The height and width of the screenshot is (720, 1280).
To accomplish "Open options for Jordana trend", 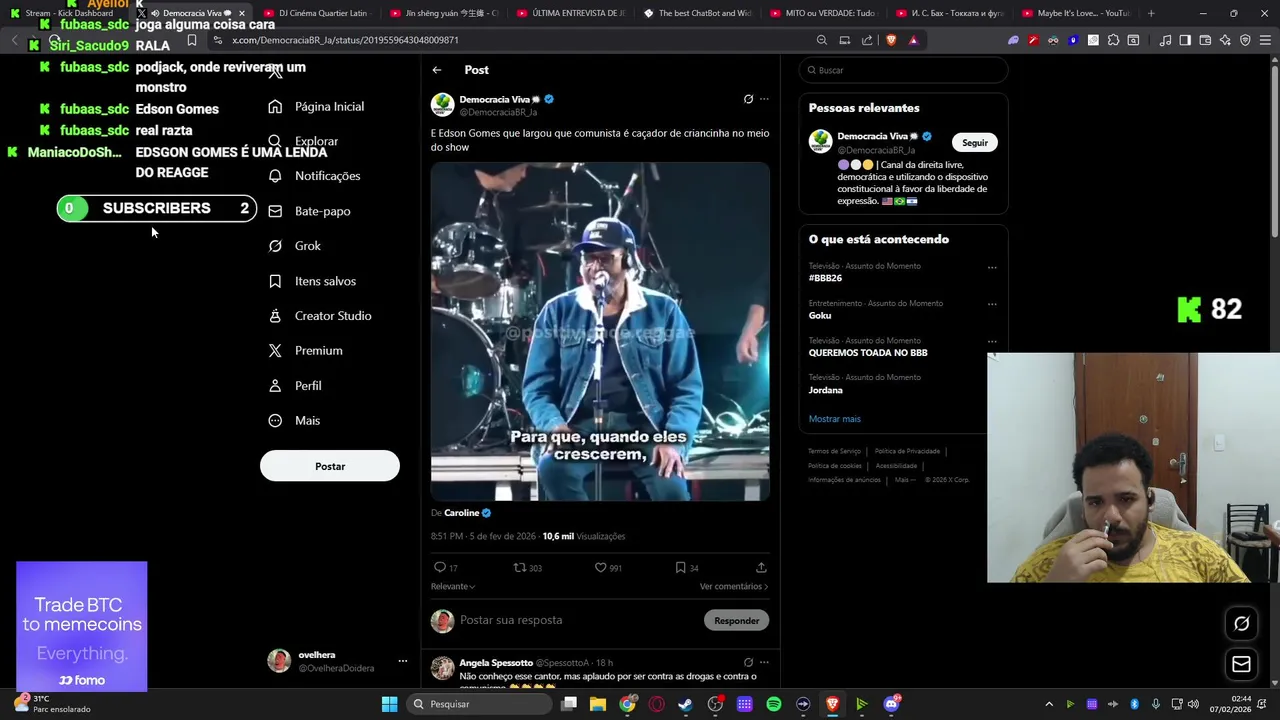I will 992,378.
